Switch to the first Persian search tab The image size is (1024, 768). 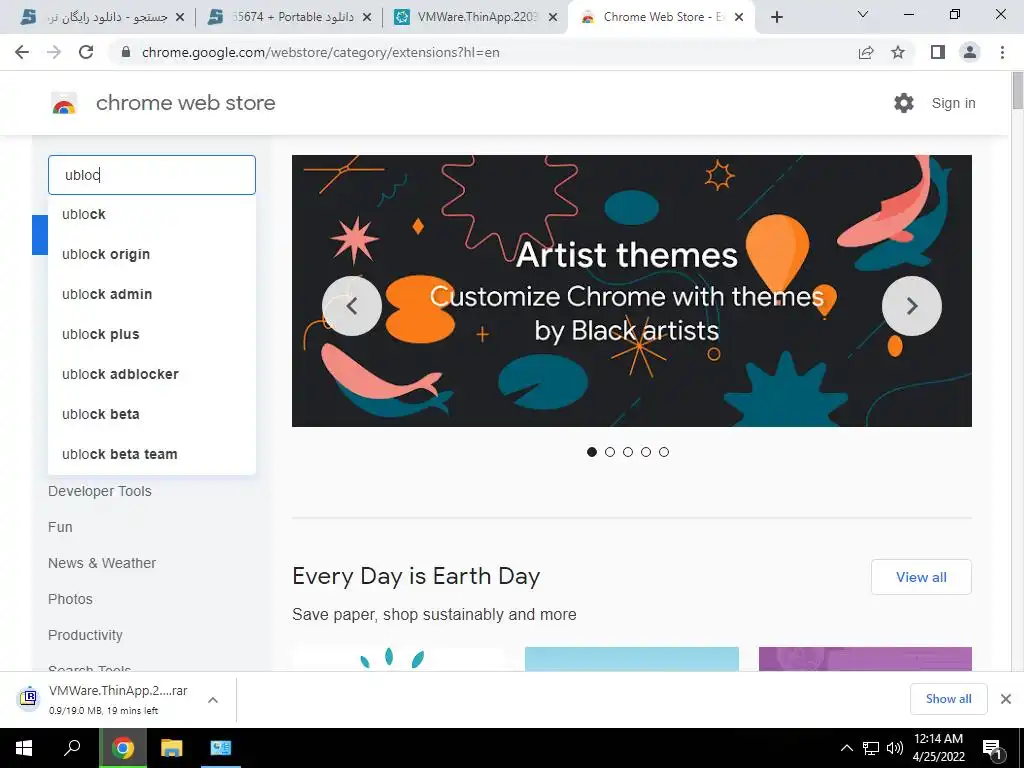[x=102, y=17]
